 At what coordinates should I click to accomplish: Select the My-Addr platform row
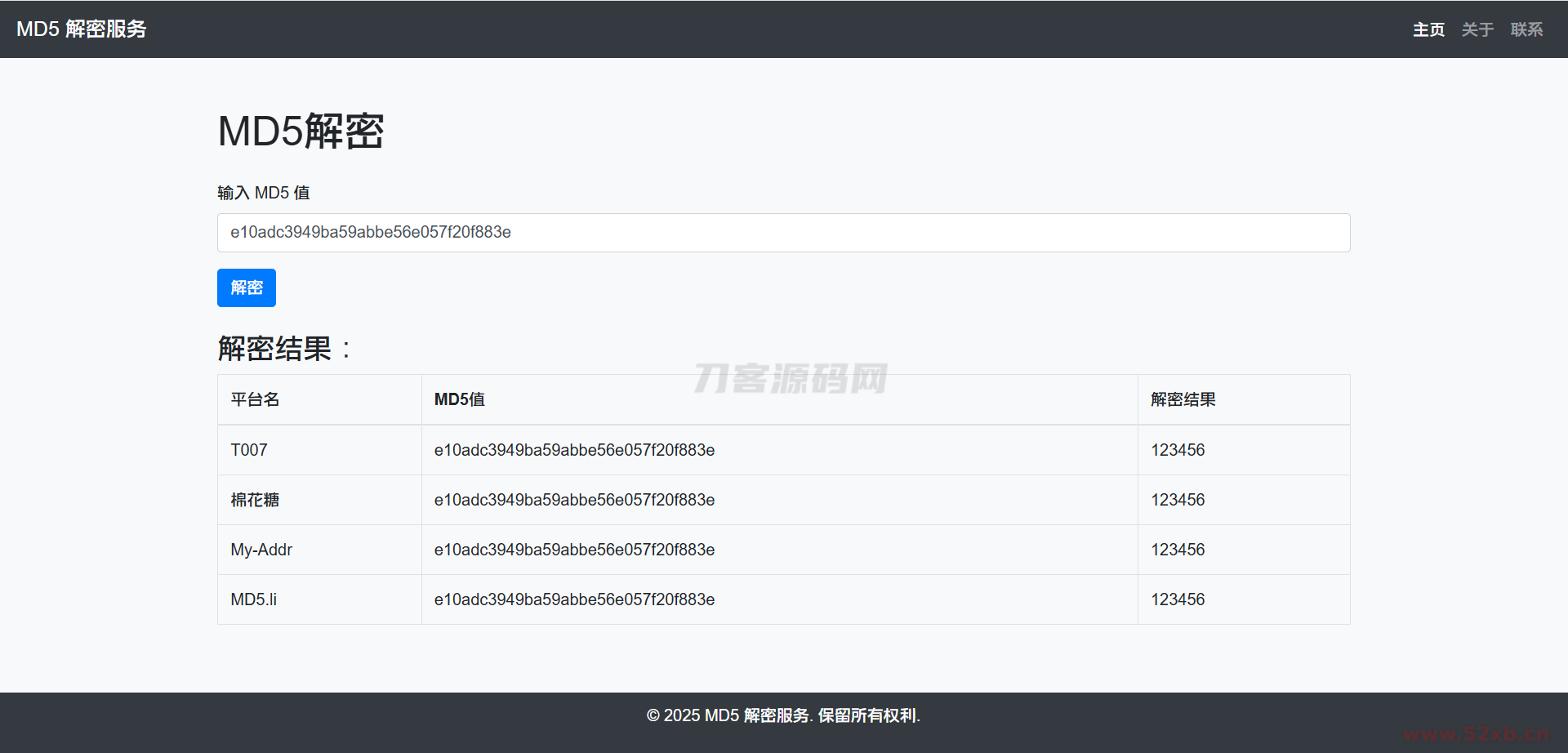pos(261,549)
